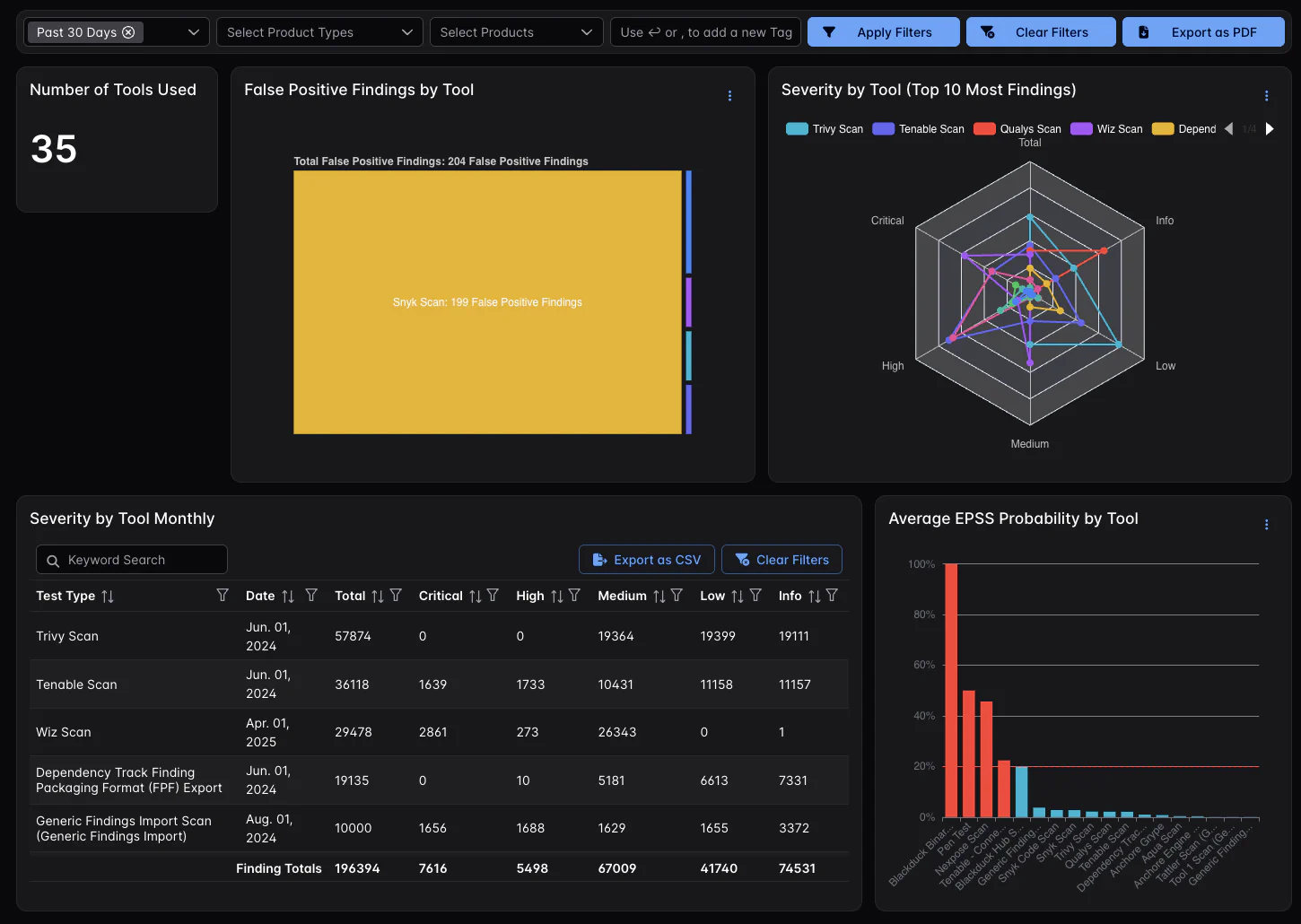
Task: Click the Wiz Scan purple legend swatch
Action: [1081, 129]
